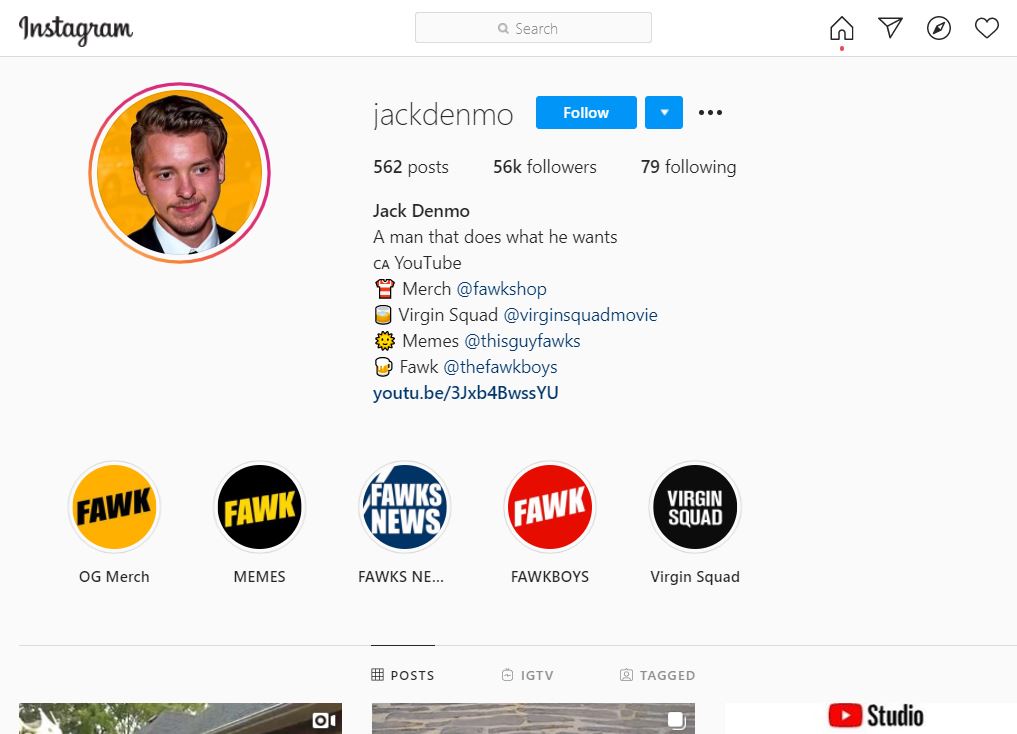Switch to the TAGGED tab
Image resolution: width=1017 pixels, height=734 pixels.
click(657, 675)
